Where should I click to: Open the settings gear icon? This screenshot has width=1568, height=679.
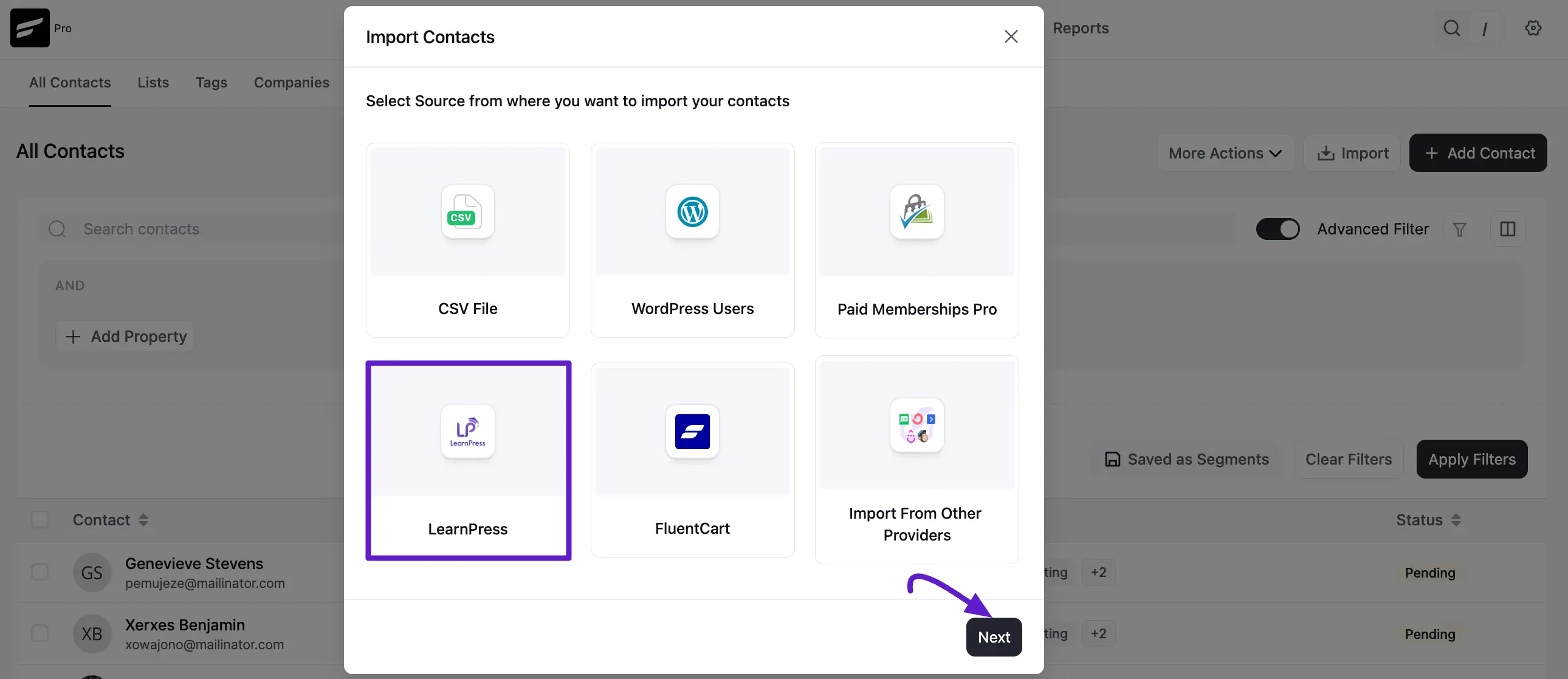coord(1533,28)
